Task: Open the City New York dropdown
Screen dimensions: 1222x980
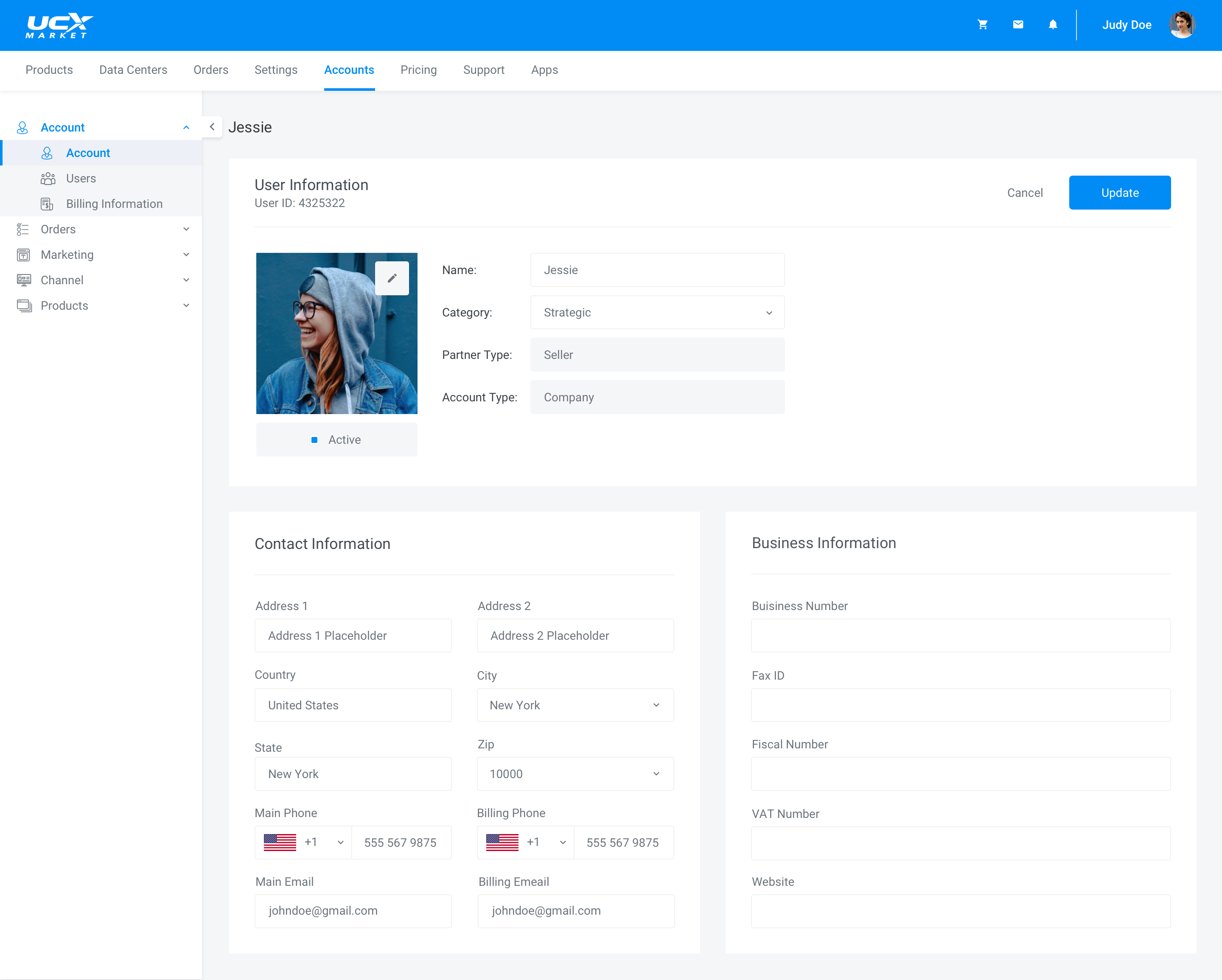Action: (x=575, y=705)
